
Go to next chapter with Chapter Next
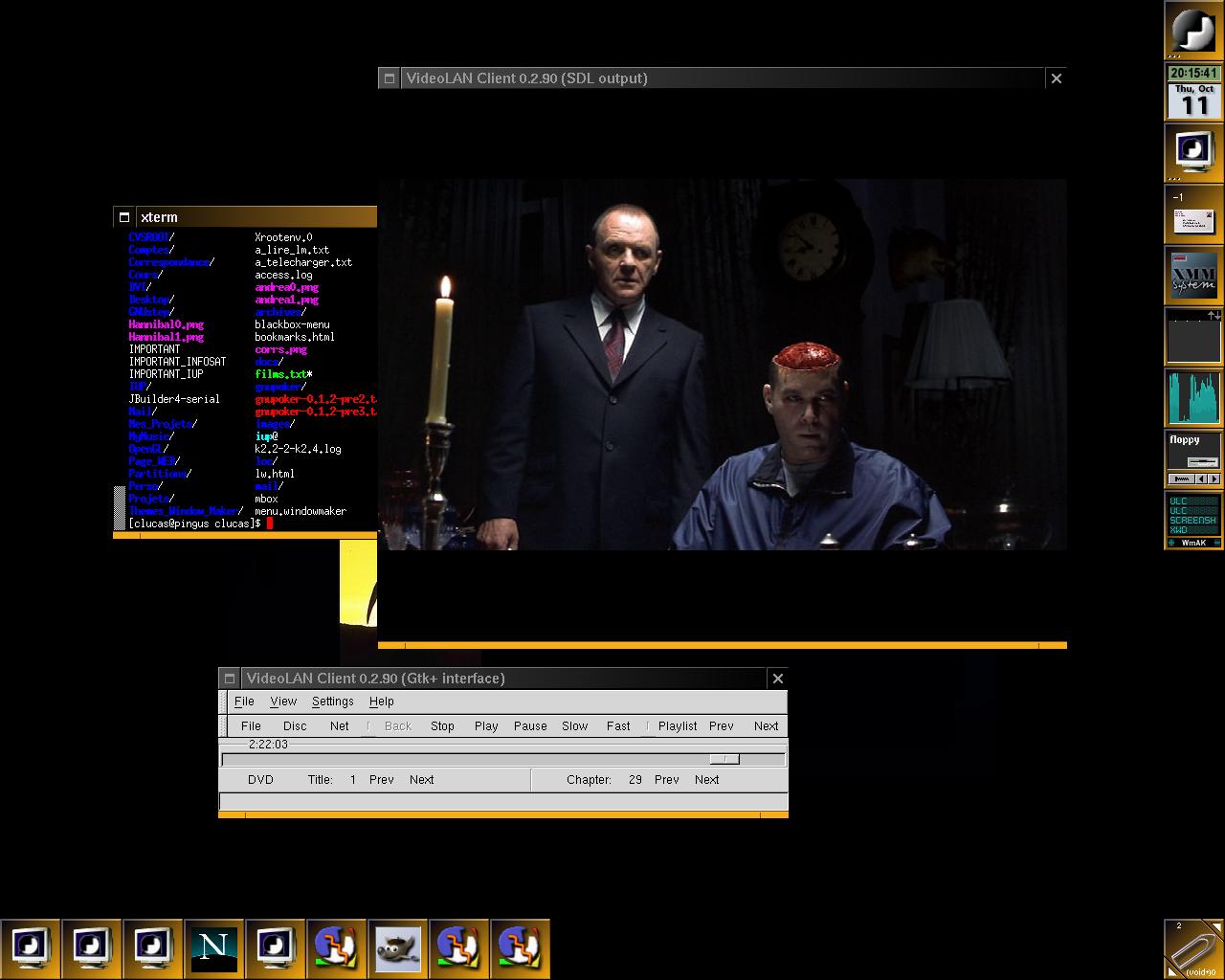tap(706, 780)
